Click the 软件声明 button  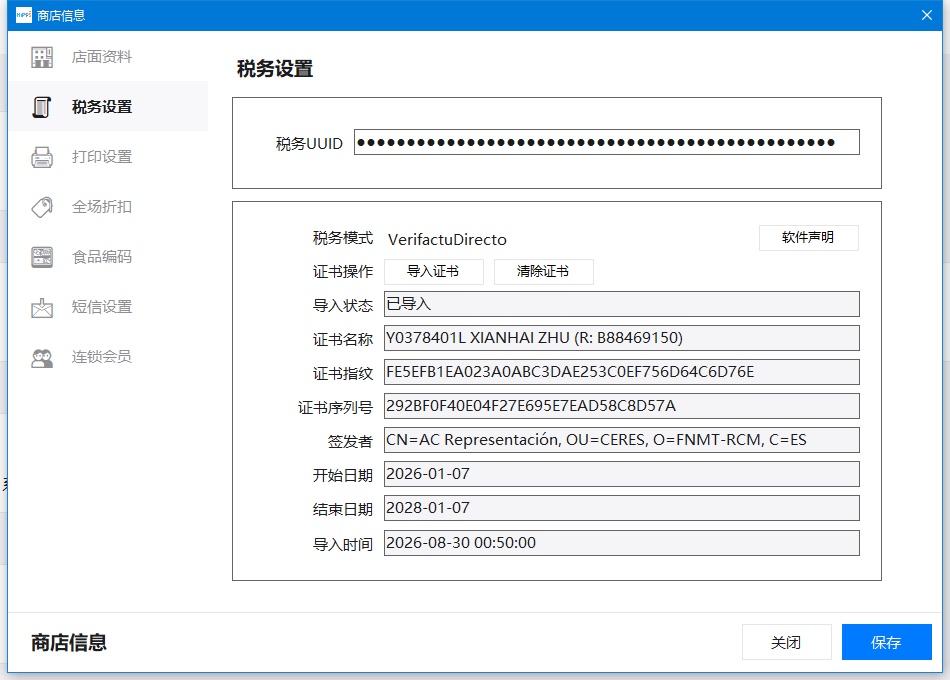tap(808, 238)
